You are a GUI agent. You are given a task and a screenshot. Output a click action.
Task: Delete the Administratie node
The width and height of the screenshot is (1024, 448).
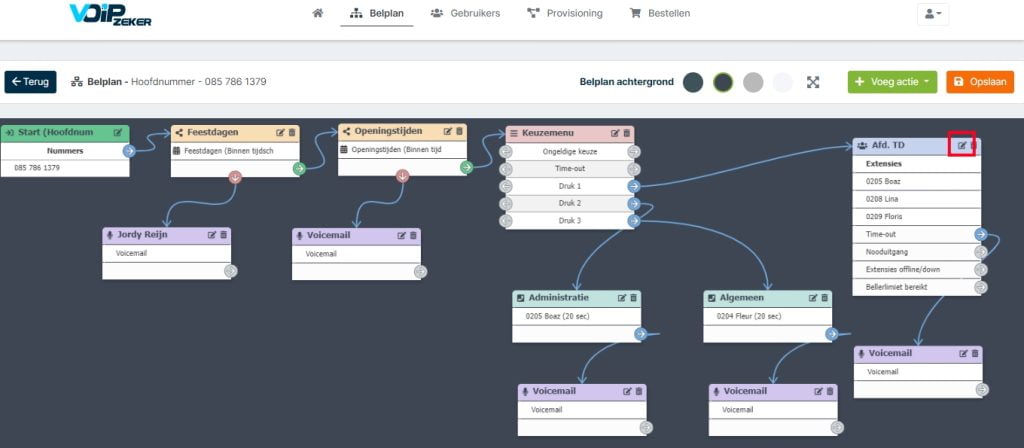point(633,298)
